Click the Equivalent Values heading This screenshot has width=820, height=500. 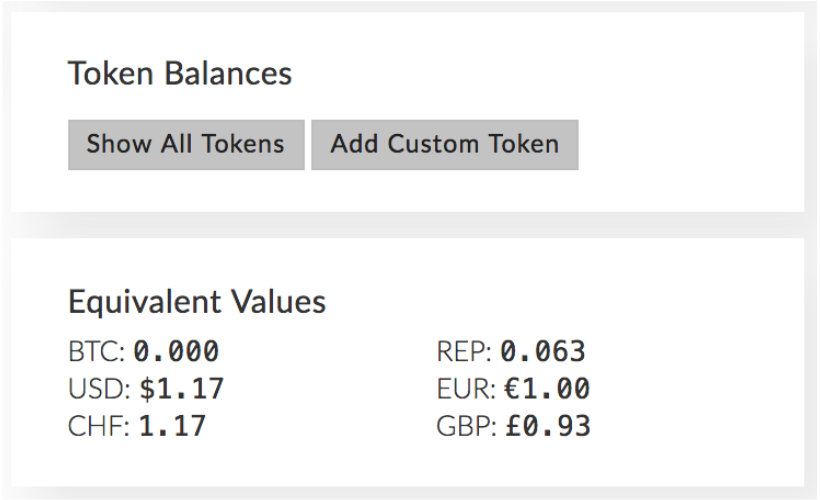click(197, 301)
